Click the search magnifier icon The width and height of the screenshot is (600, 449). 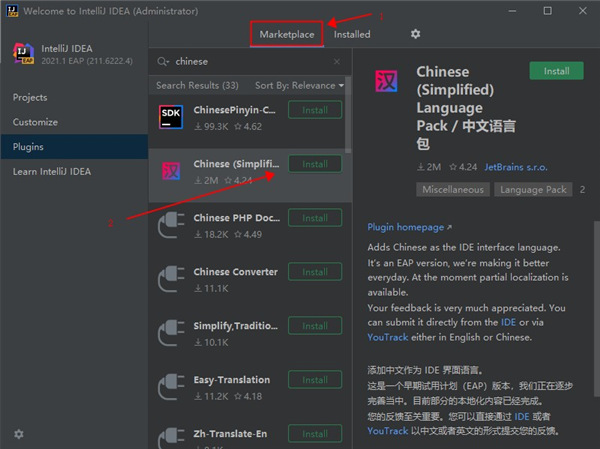(x=165, y=61)
